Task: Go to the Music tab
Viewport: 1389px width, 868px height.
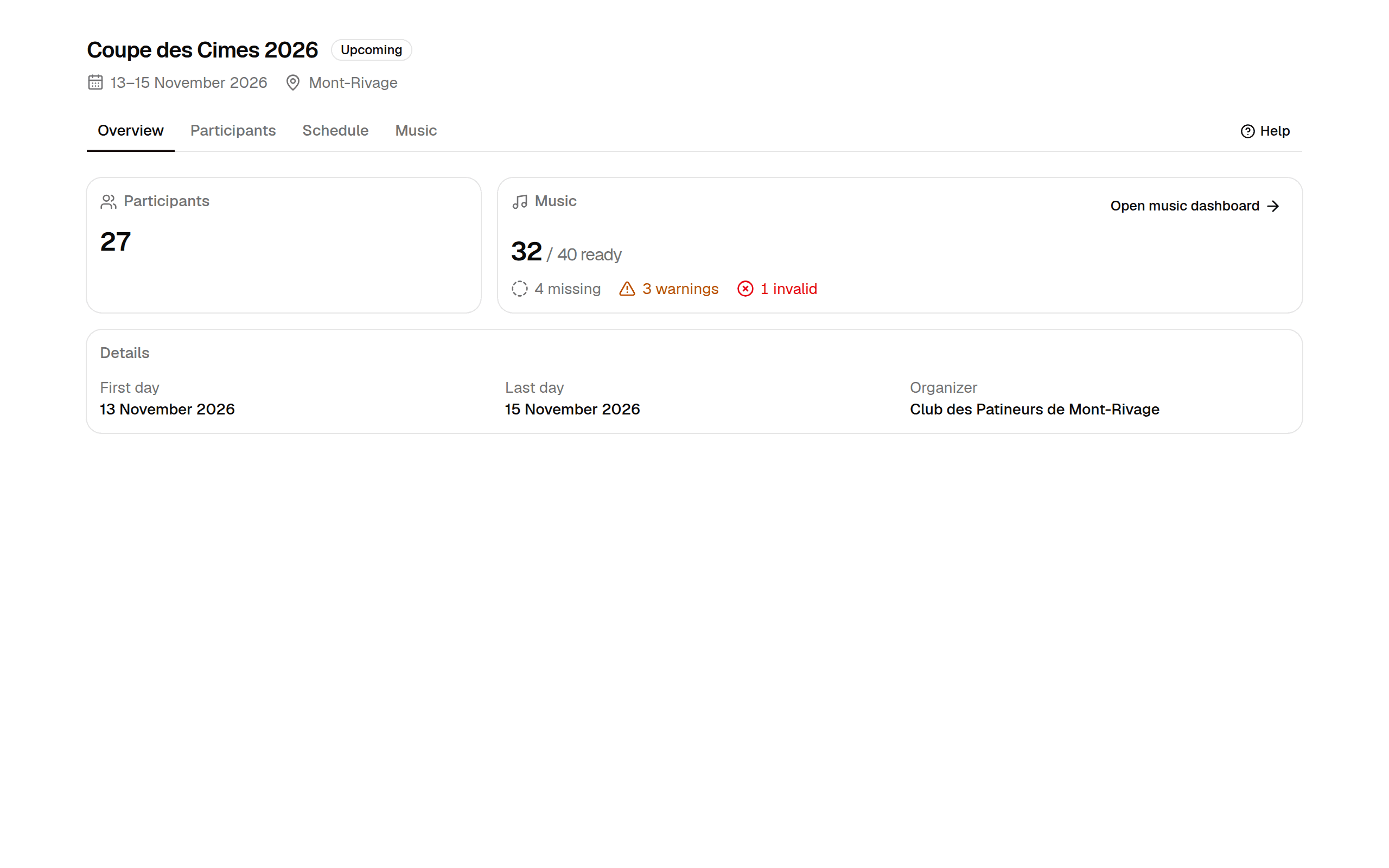Action: tap(416, 131)
